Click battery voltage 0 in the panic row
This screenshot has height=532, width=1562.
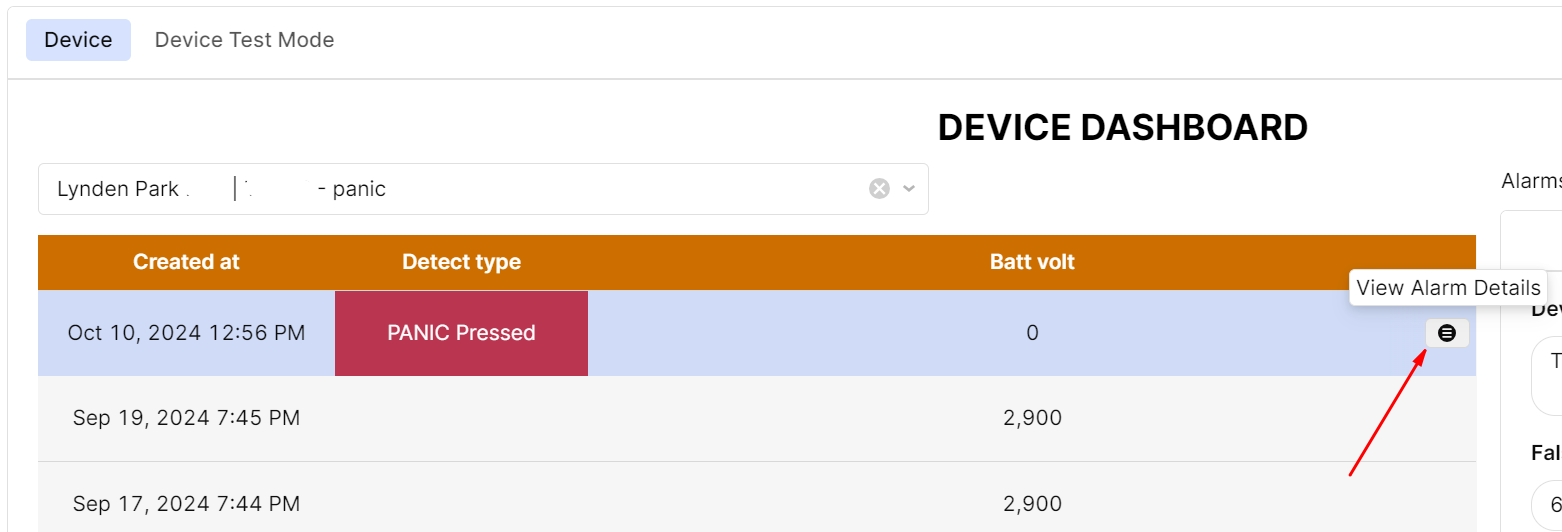pos(1032,333)
